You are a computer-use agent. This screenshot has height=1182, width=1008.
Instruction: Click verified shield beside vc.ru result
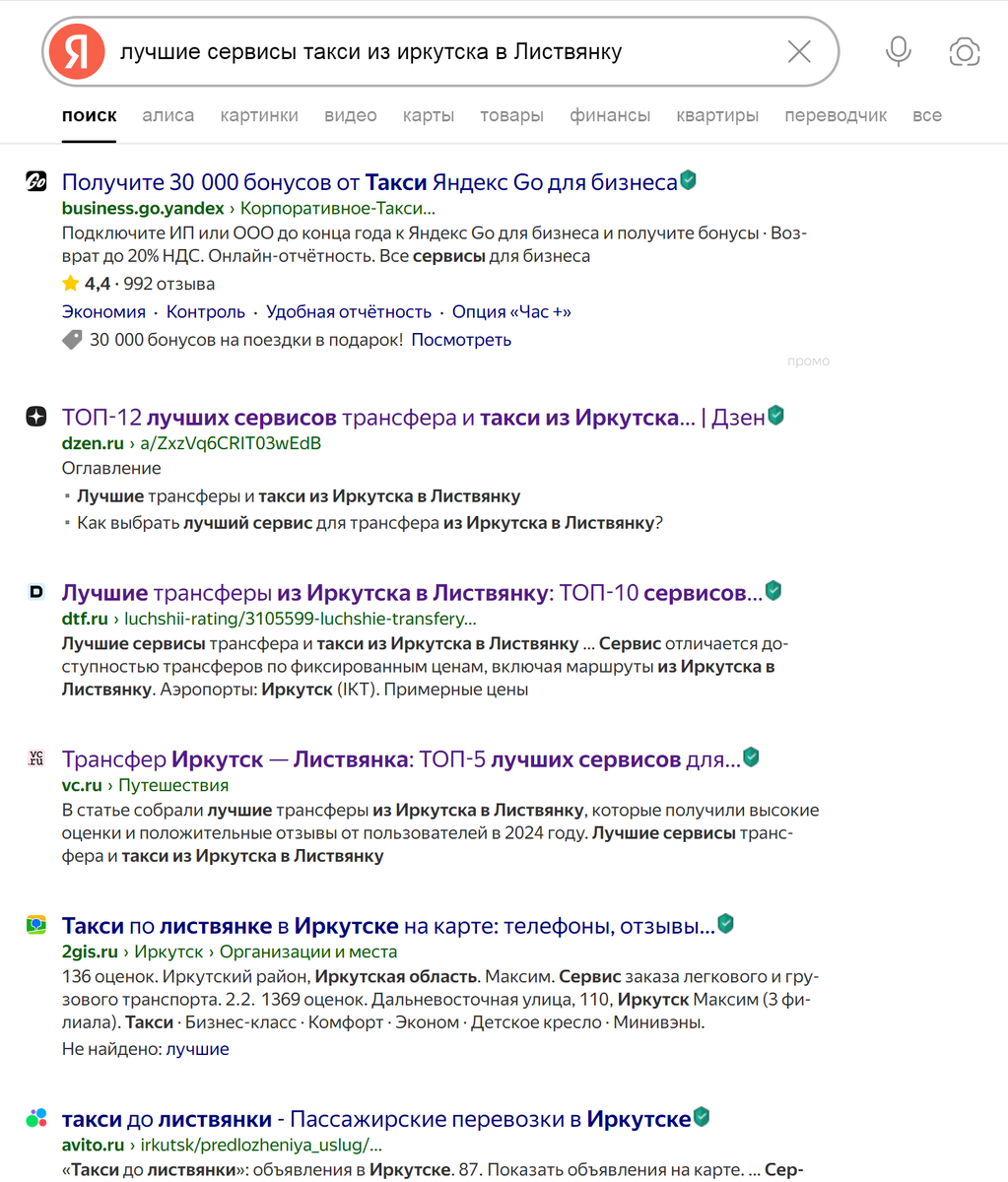751,757
